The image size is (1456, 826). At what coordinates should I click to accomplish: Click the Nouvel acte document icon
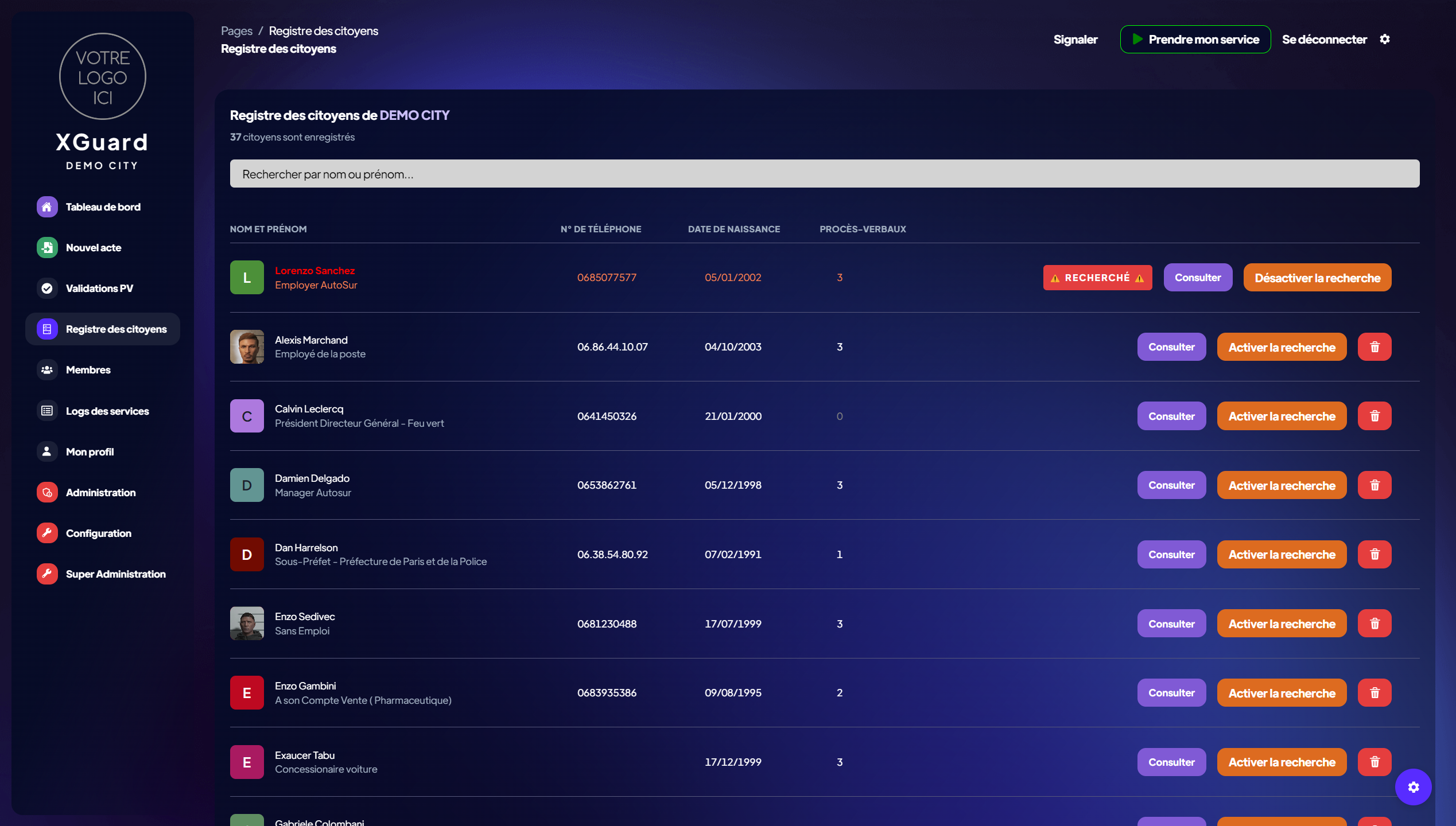click(47, 248)
